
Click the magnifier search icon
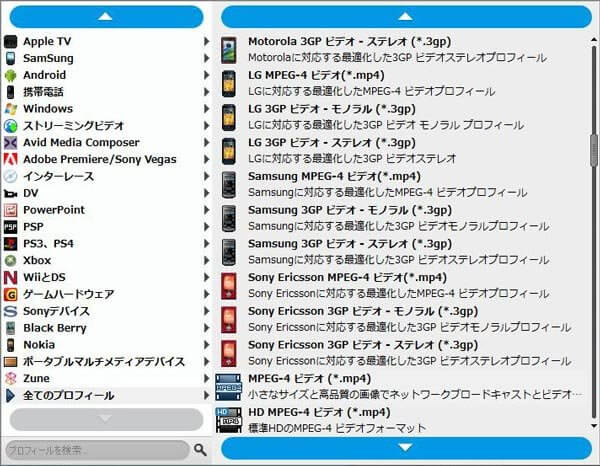[x=200, y=450]
